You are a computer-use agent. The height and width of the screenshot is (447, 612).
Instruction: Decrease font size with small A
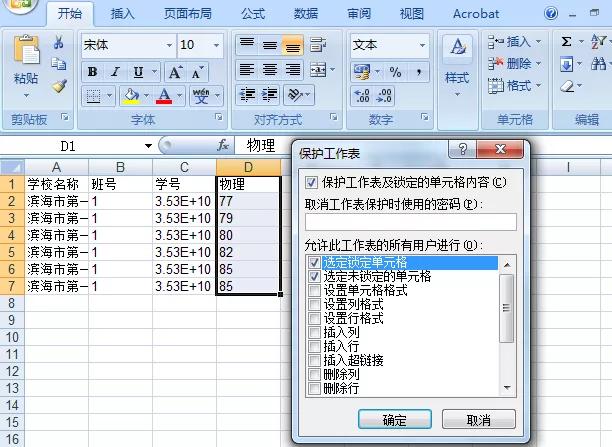coord(197,72)
